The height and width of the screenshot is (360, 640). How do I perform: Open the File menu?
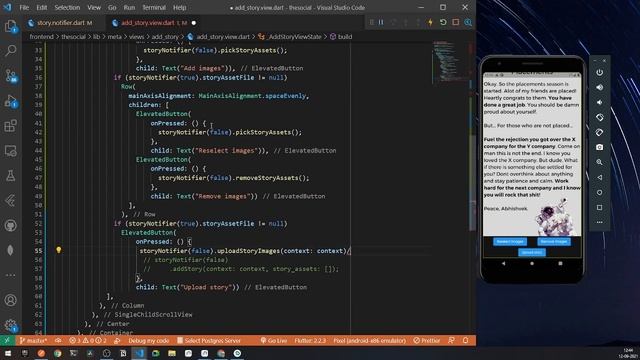click(x=24, y=7)
